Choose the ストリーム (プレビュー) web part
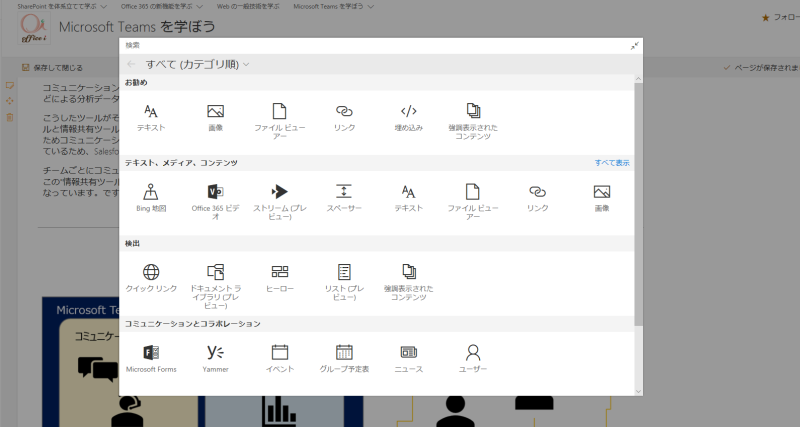 280,202
